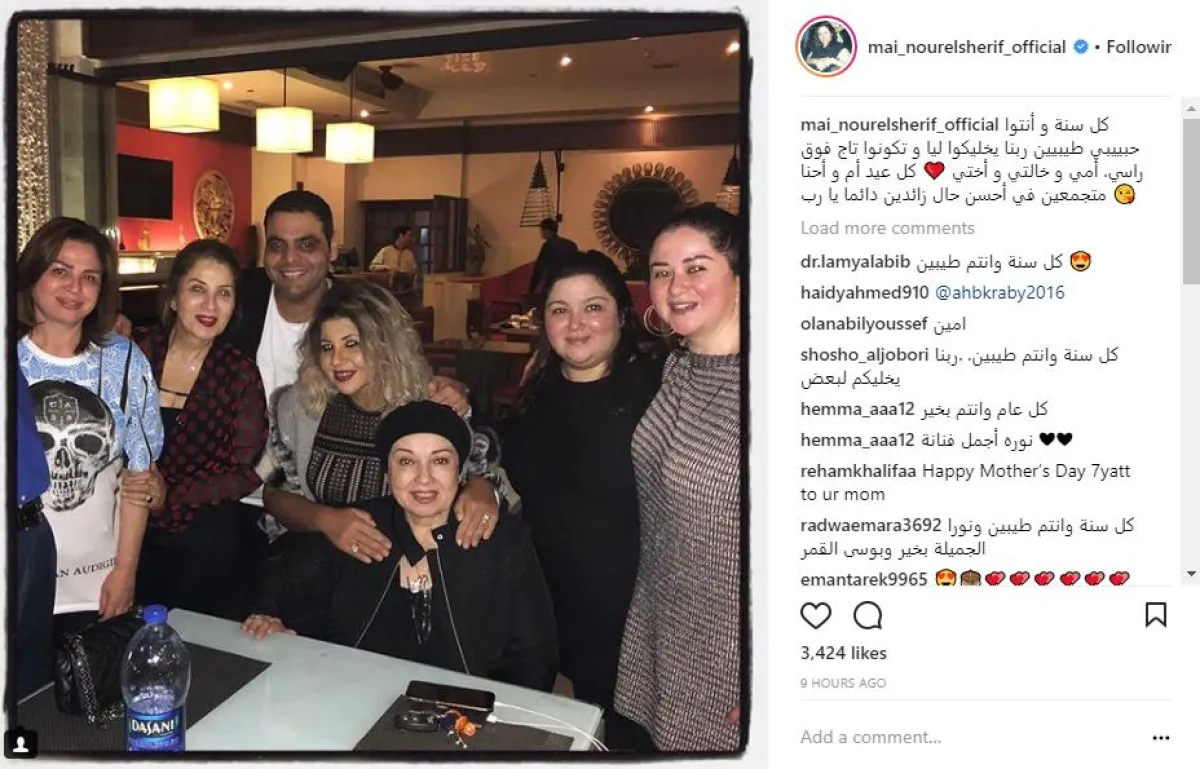This screenshot has width=1200, height=769.
Task: Show tagged people icon on photo
Action: click(23, 743)
